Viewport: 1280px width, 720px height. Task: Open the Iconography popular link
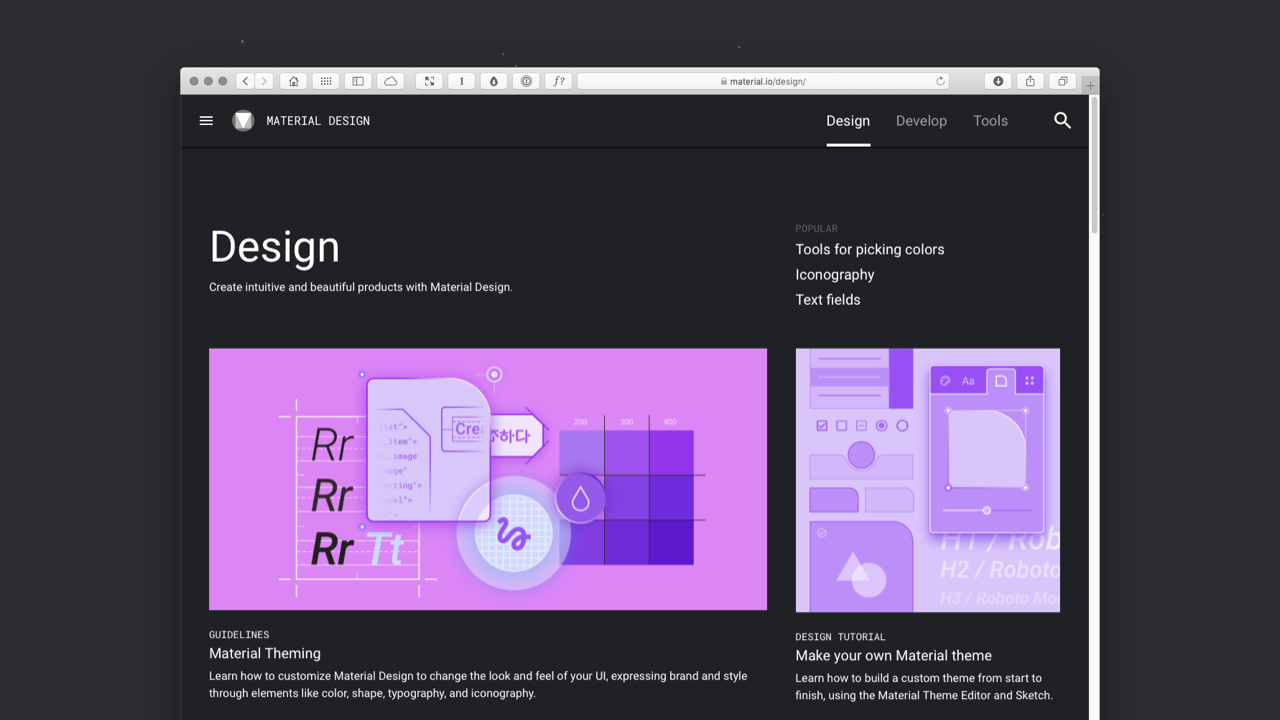835,274
